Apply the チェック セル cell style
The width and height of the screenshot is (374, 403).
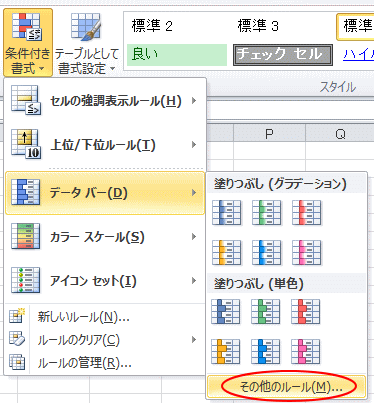[x=283, y=55]
